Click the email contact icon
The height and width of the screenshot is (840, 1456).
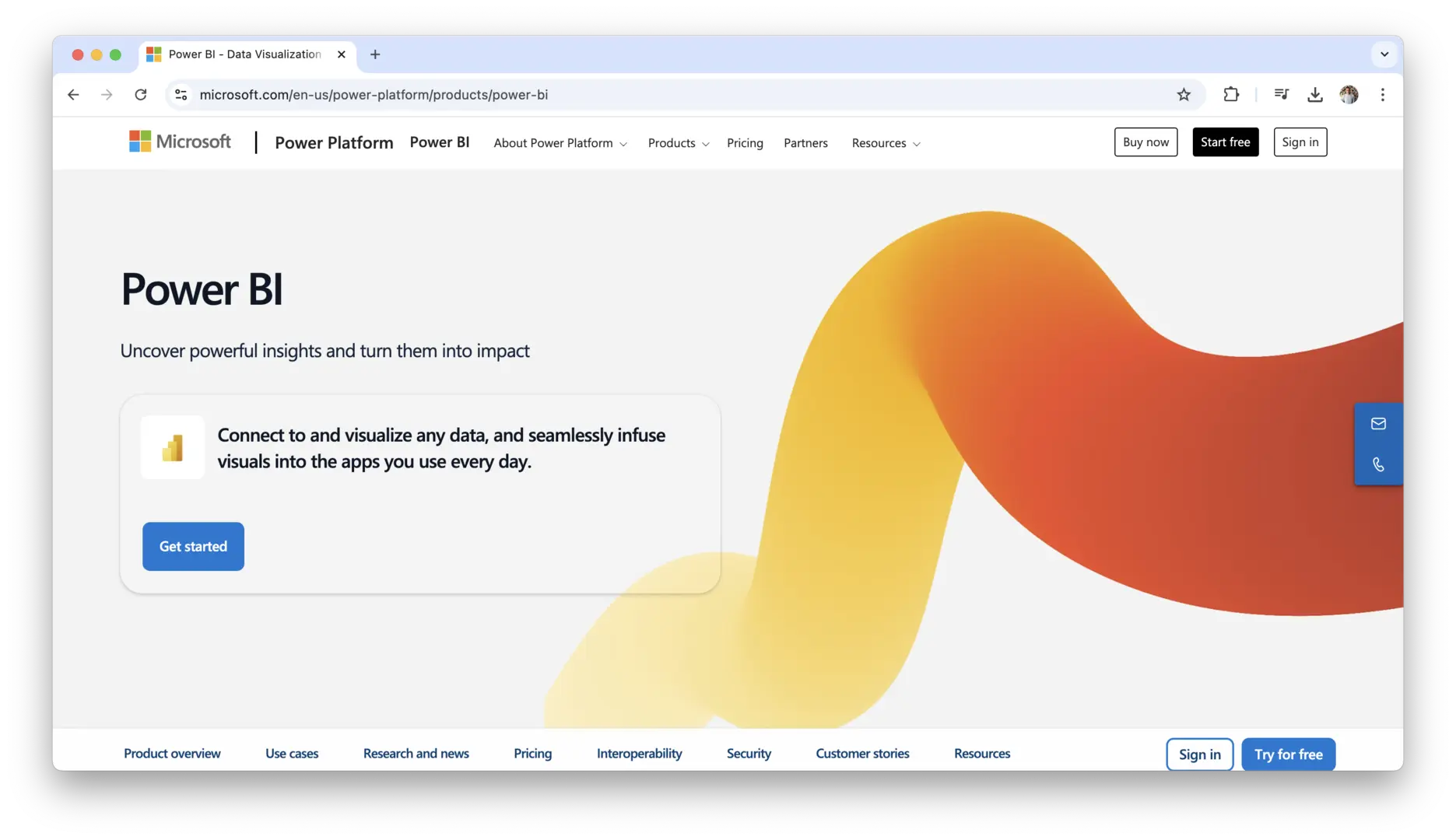pos(1378,424)
